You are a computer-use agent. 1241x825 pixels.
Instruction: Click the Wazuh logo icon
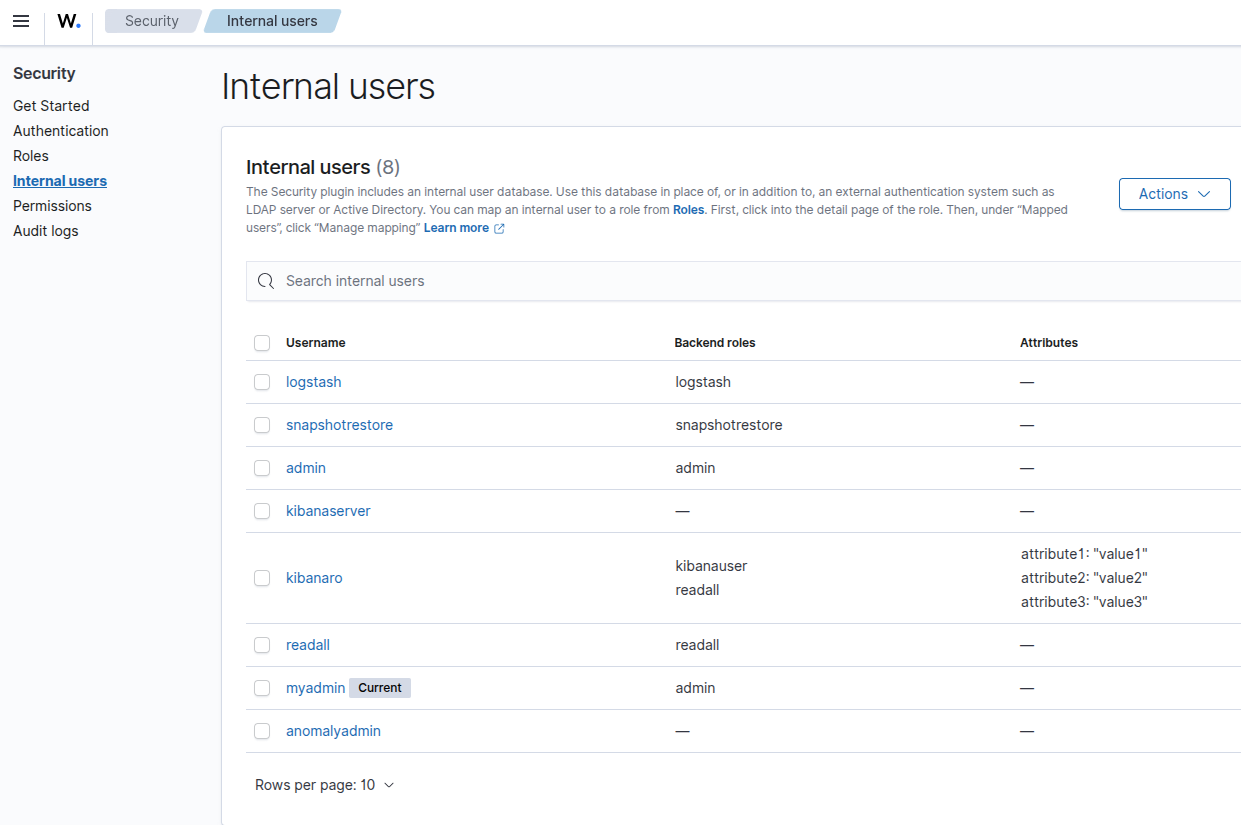(x=68, y=21)
